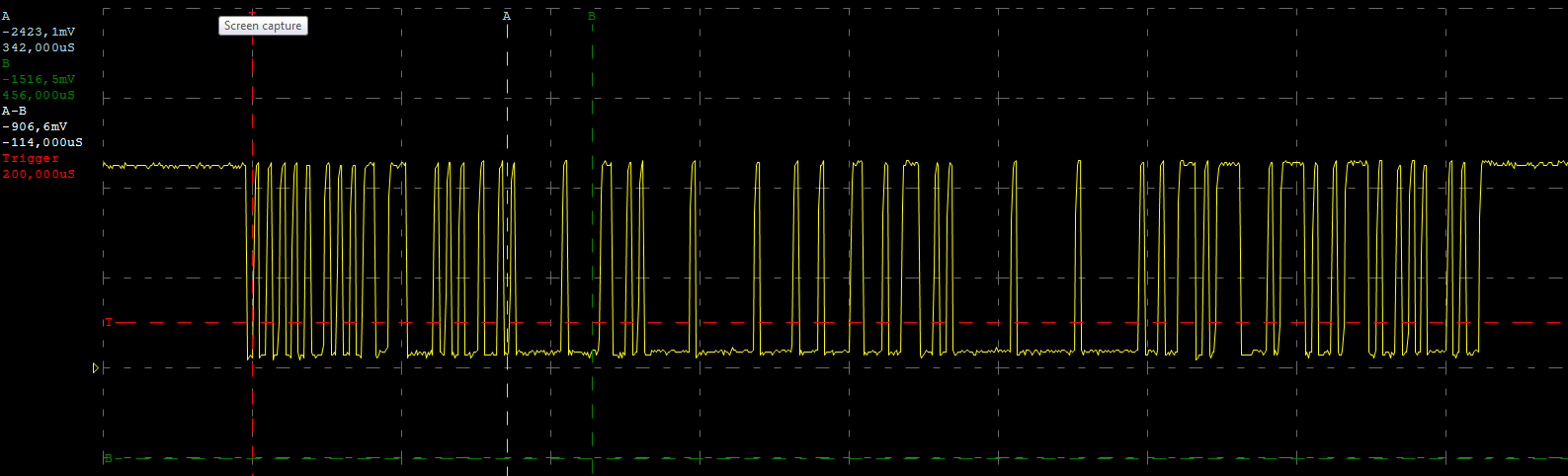
Task: Click the yellow channel ground triangle marker
Action: [96, 368]
